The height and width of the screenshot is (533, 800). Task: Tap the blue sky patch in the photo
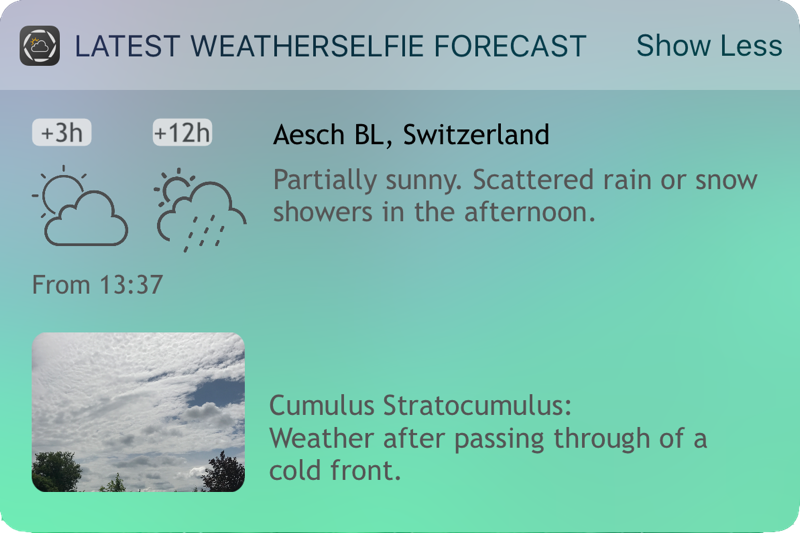coord(218,393)
